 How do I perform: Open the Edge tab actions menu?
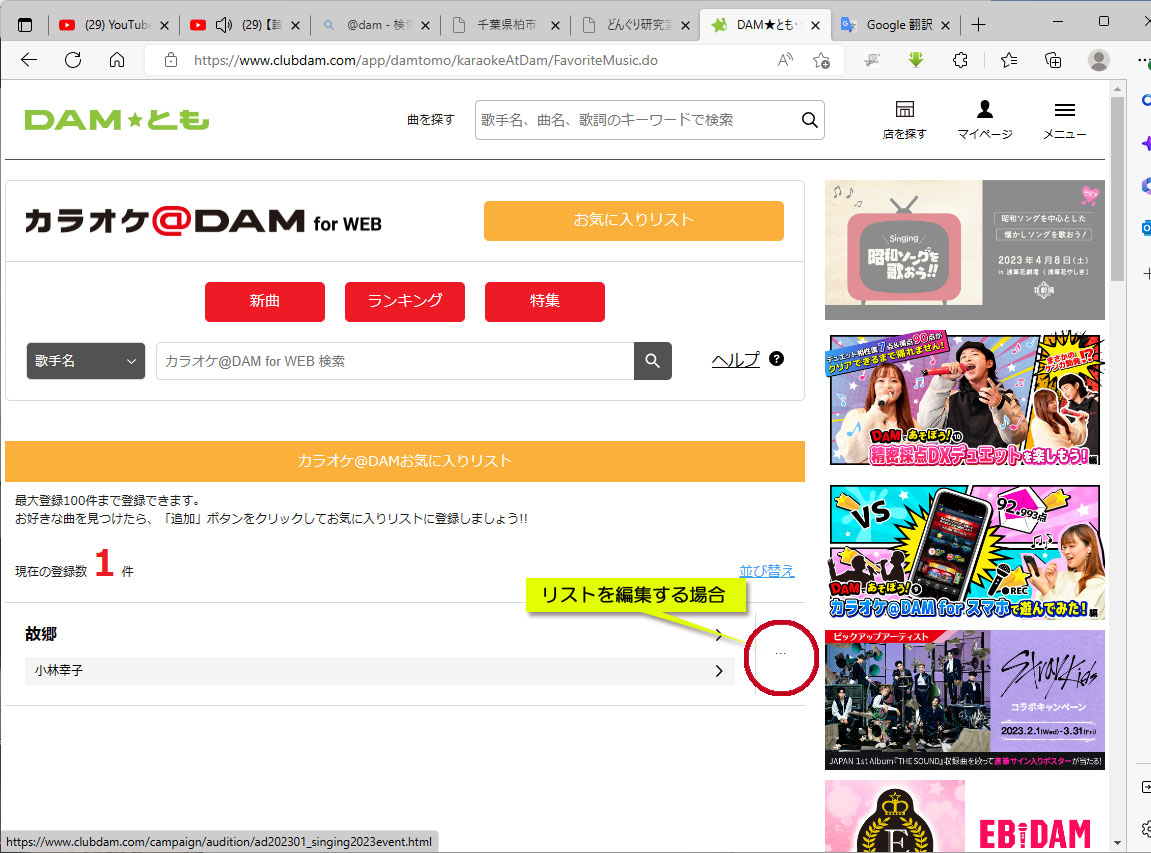(x=25, y=25)
